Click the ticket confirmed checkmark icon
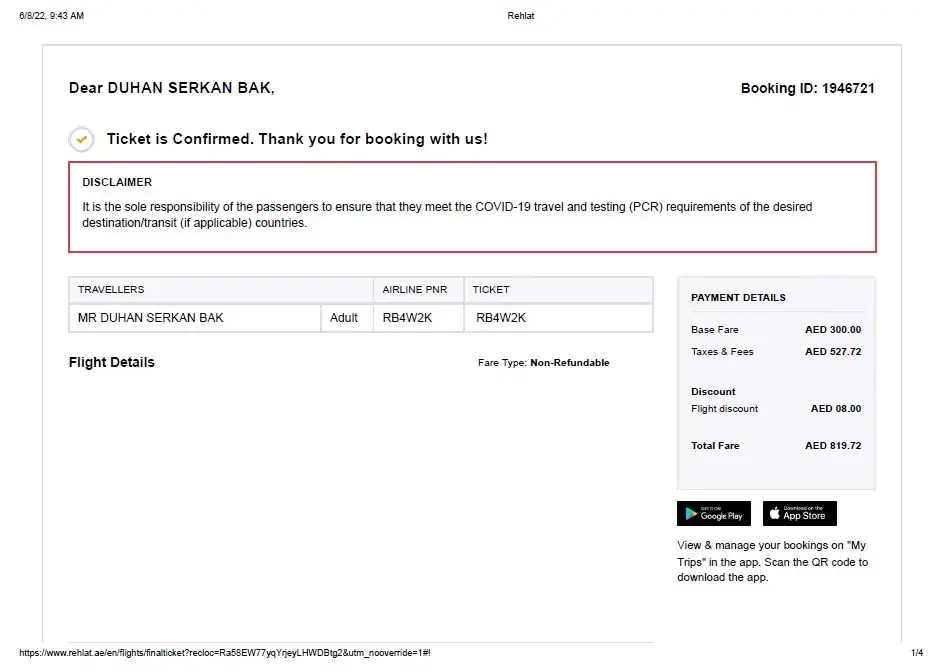940x672 pixels. click(x=81, y=139)
